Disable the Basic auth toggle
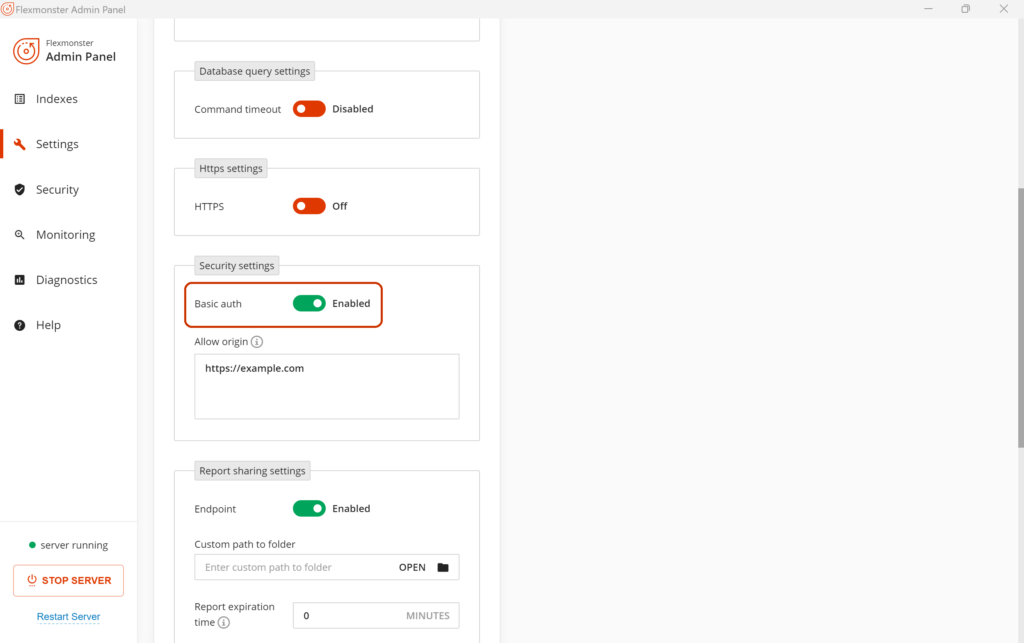Image resolution: width=1024 pixels, height=643 pixels. point(311,302)
